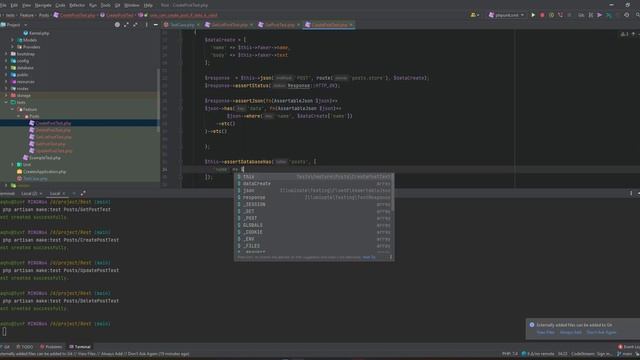Click the phone Listen for PHP Debug icon
This screenshot has width=640, height=360.
pos(560,15)
